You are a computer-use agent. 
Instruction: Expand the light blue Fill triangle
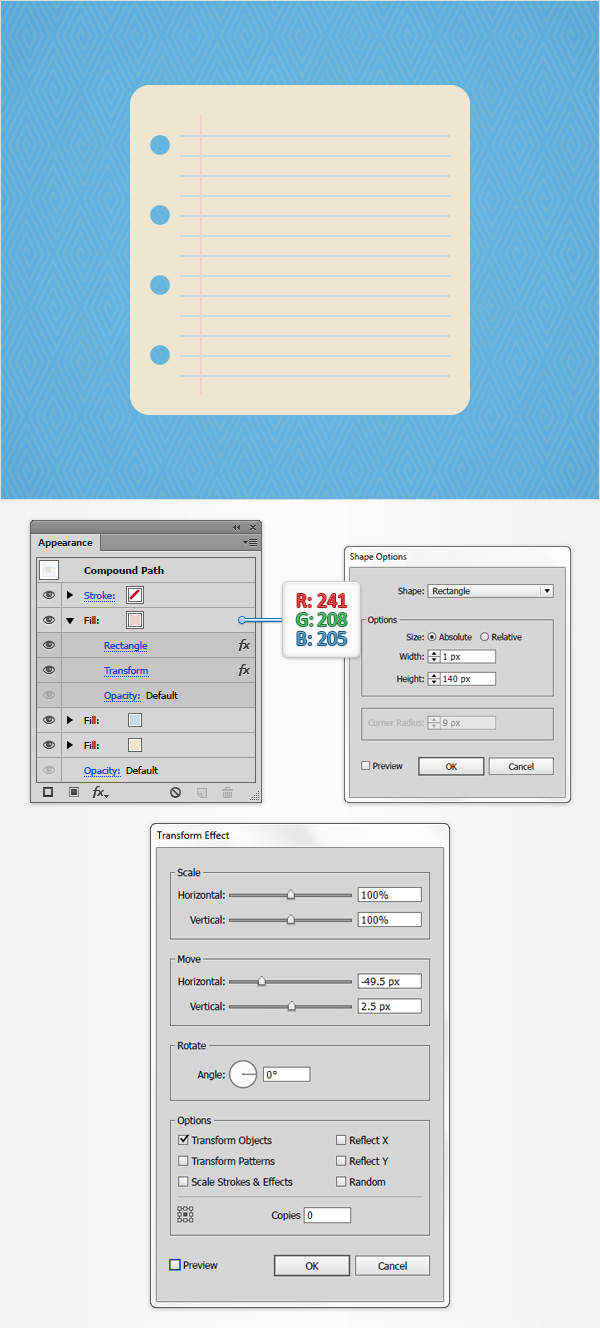(x=70, y=719)
